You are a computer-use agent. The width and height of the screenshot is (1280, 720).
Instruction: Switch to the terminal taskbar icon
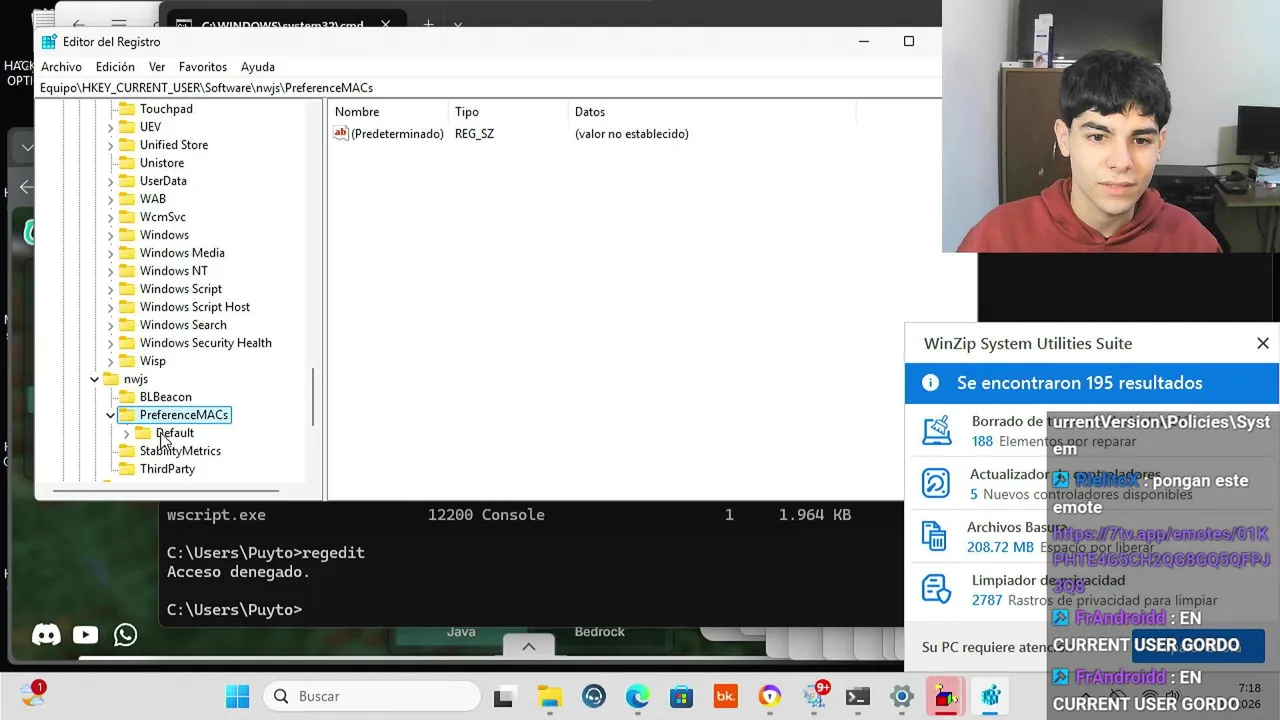[857, 697]
